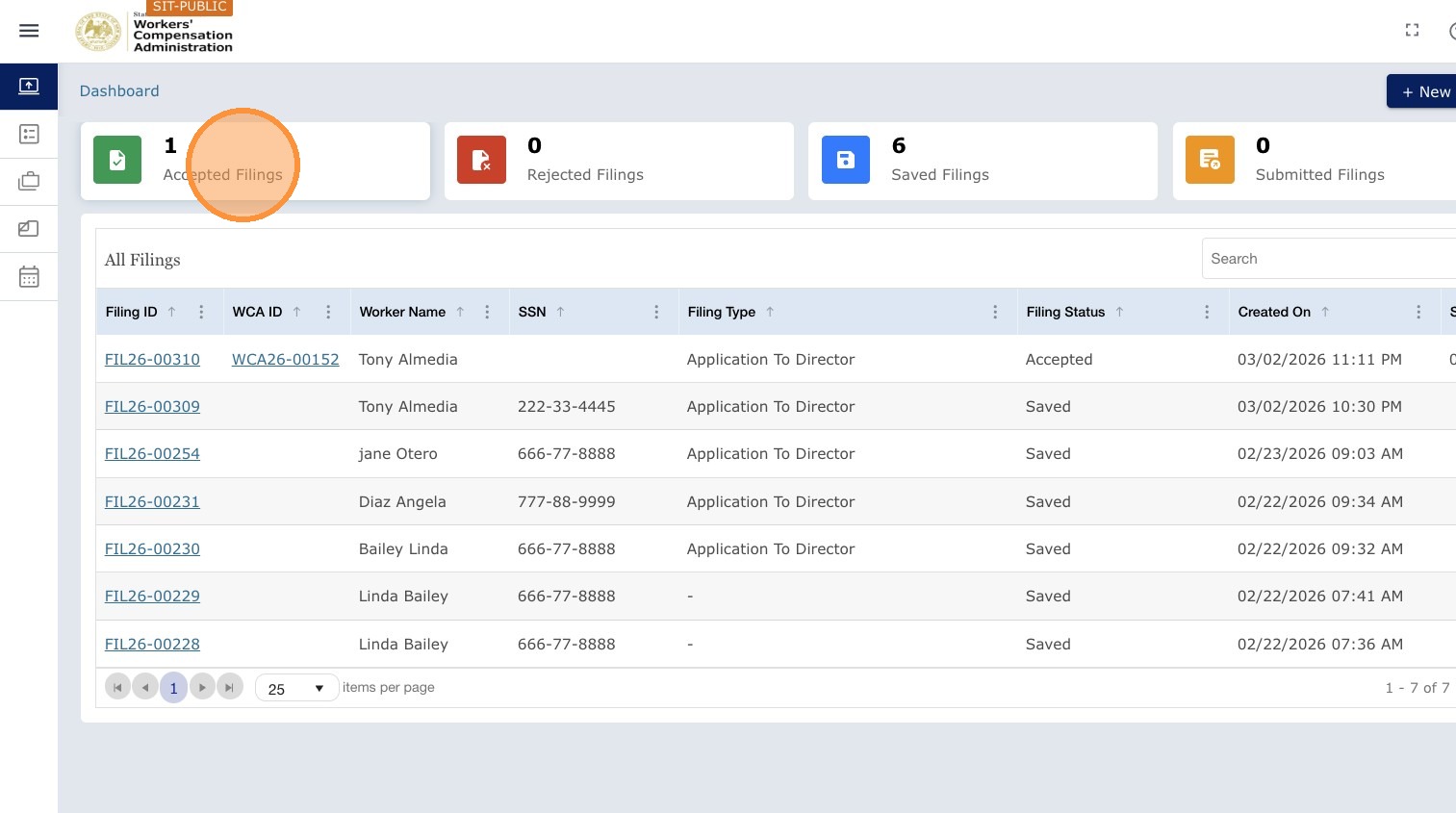This screenshot has width=1456, height=813.
Task: Go to last page in pager
Action: (230, 687)
